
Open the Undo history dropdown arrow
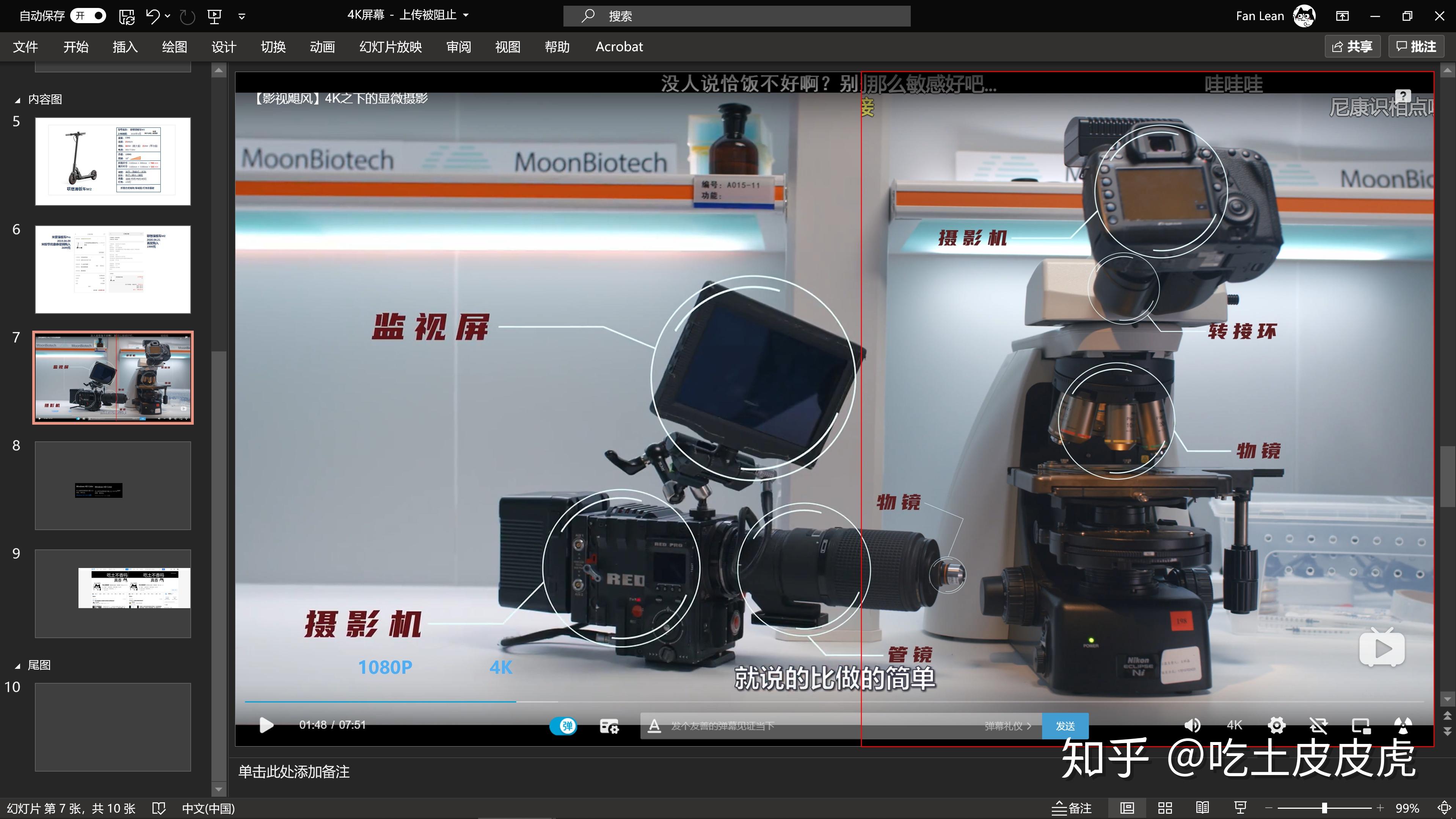click(167, 16)
